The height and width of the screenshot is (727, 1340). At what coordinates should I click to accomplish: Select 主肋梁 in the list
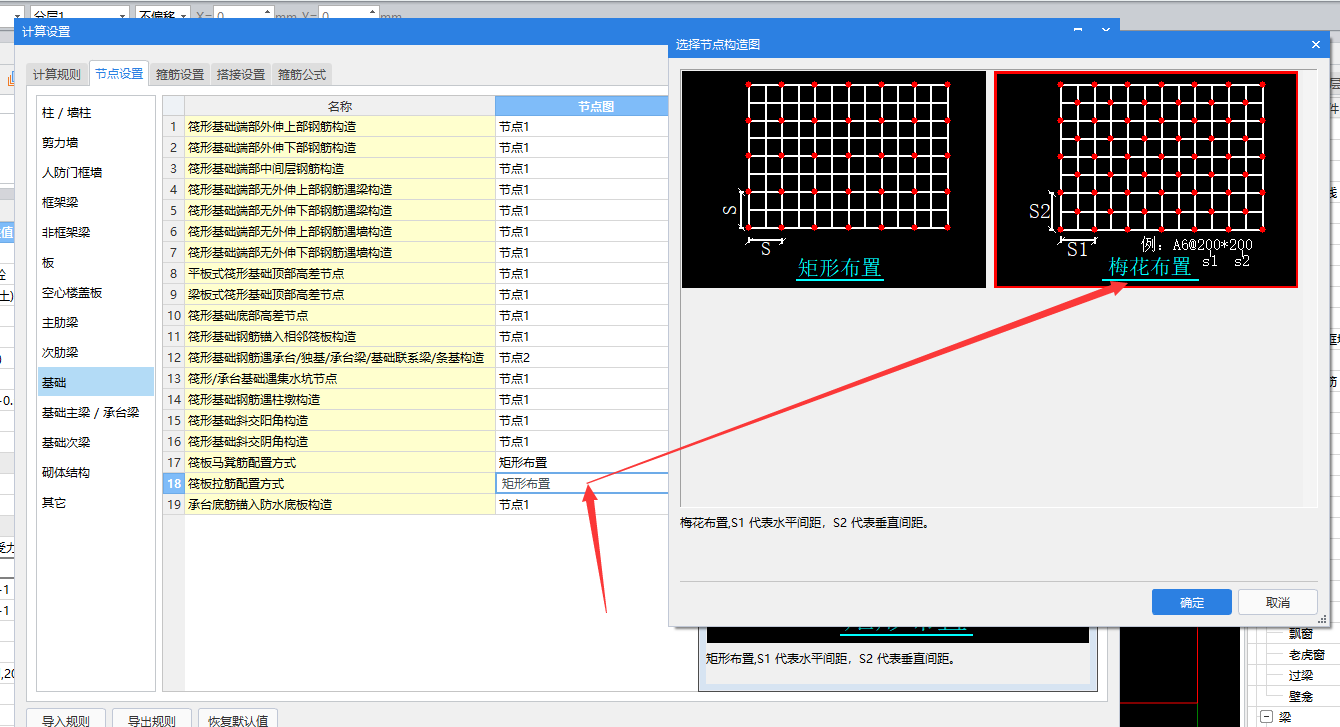(x=95, y=323)
